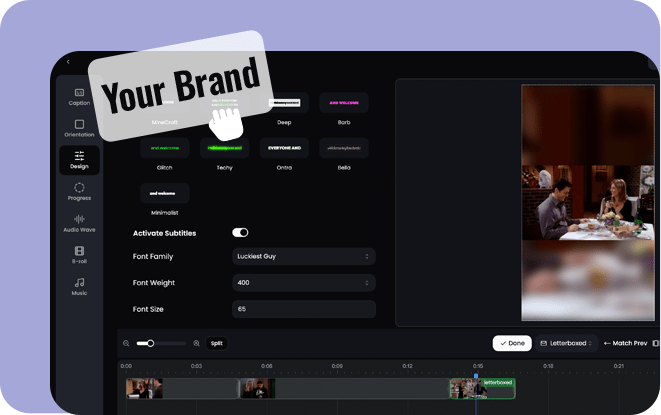Open the Letterboxed layout dropdown
Screen dimensions: 661x415
point(566,343)
